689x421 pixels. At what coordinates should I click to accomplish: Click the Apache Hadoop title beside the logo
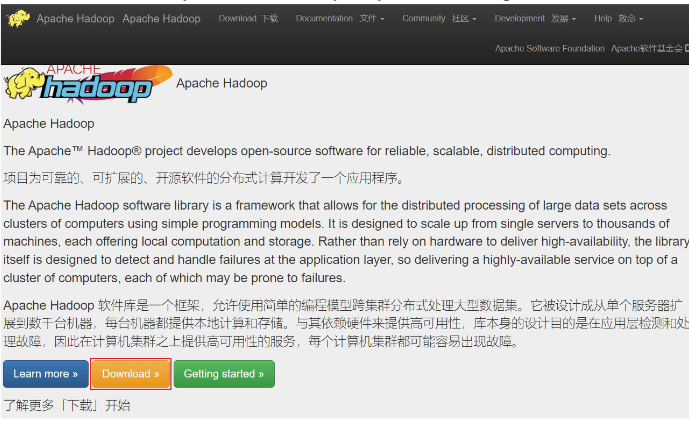(x=222, y=83)
